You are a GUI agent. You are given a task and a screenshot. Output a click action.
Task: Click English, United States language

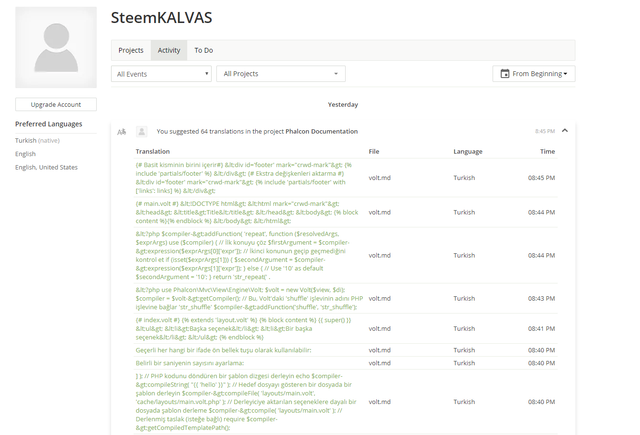point(46,167)
